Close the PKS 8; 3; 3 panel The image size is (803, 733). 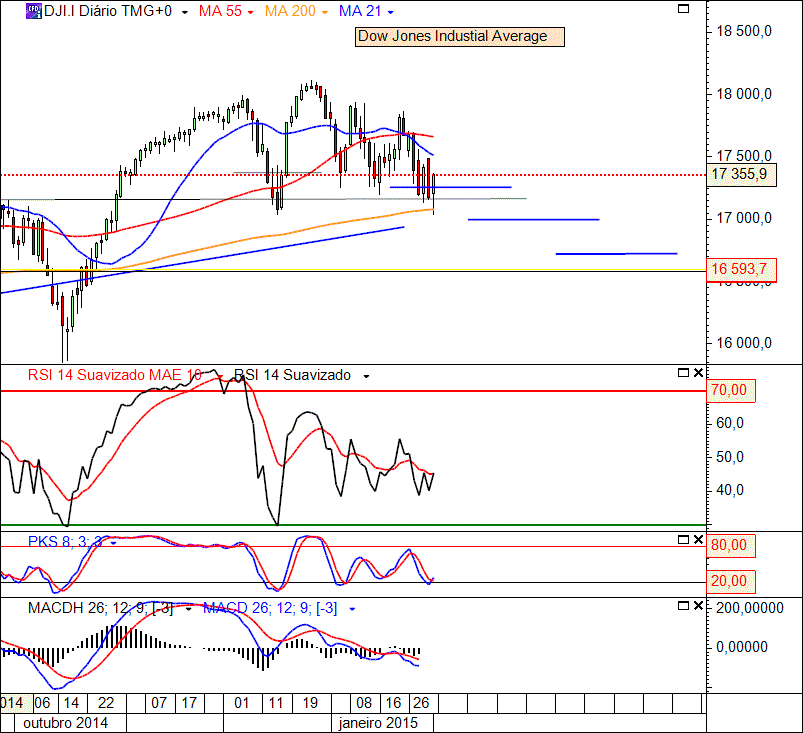click(x=698, y=540)
